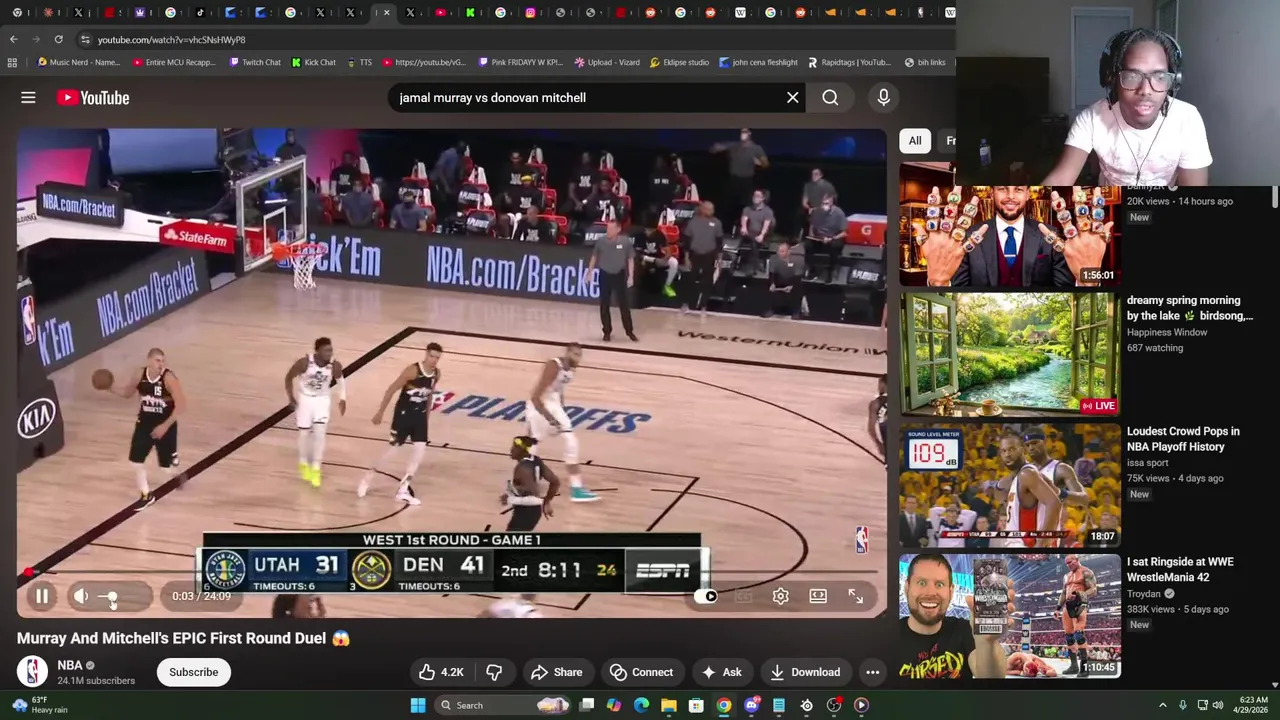
Task: Open the YouTube guide hamburger menu
Action: [x=28, y=97]
